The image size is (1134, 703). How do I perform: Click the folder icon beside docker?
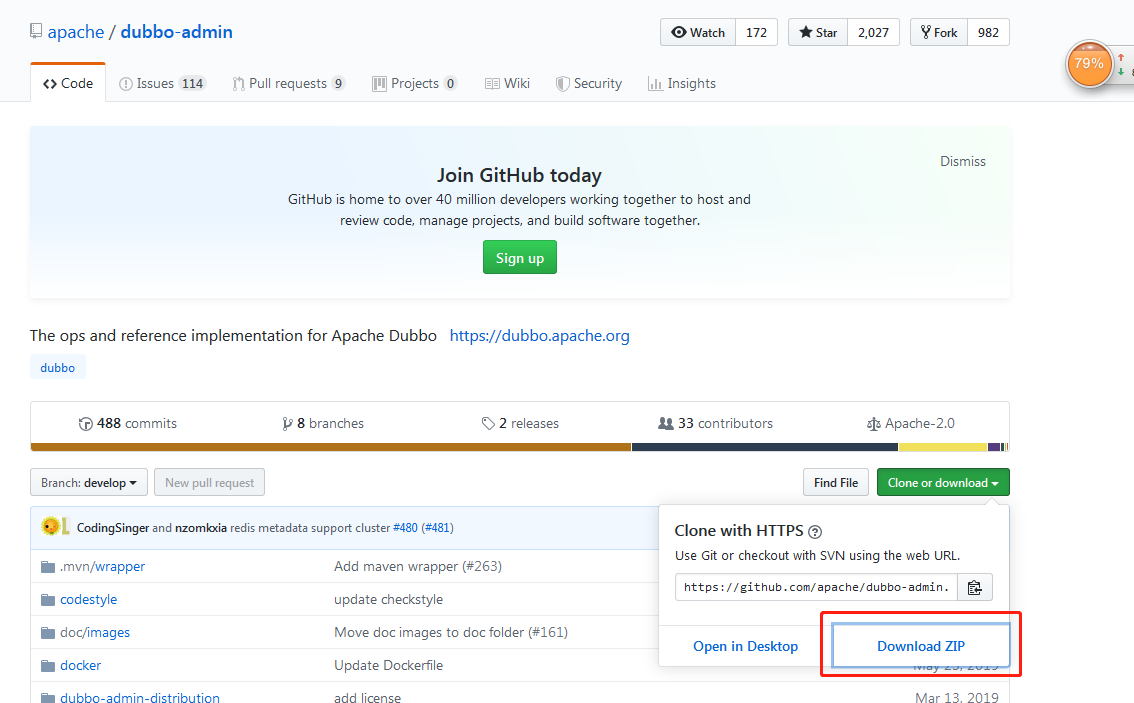tap(48, 665)
